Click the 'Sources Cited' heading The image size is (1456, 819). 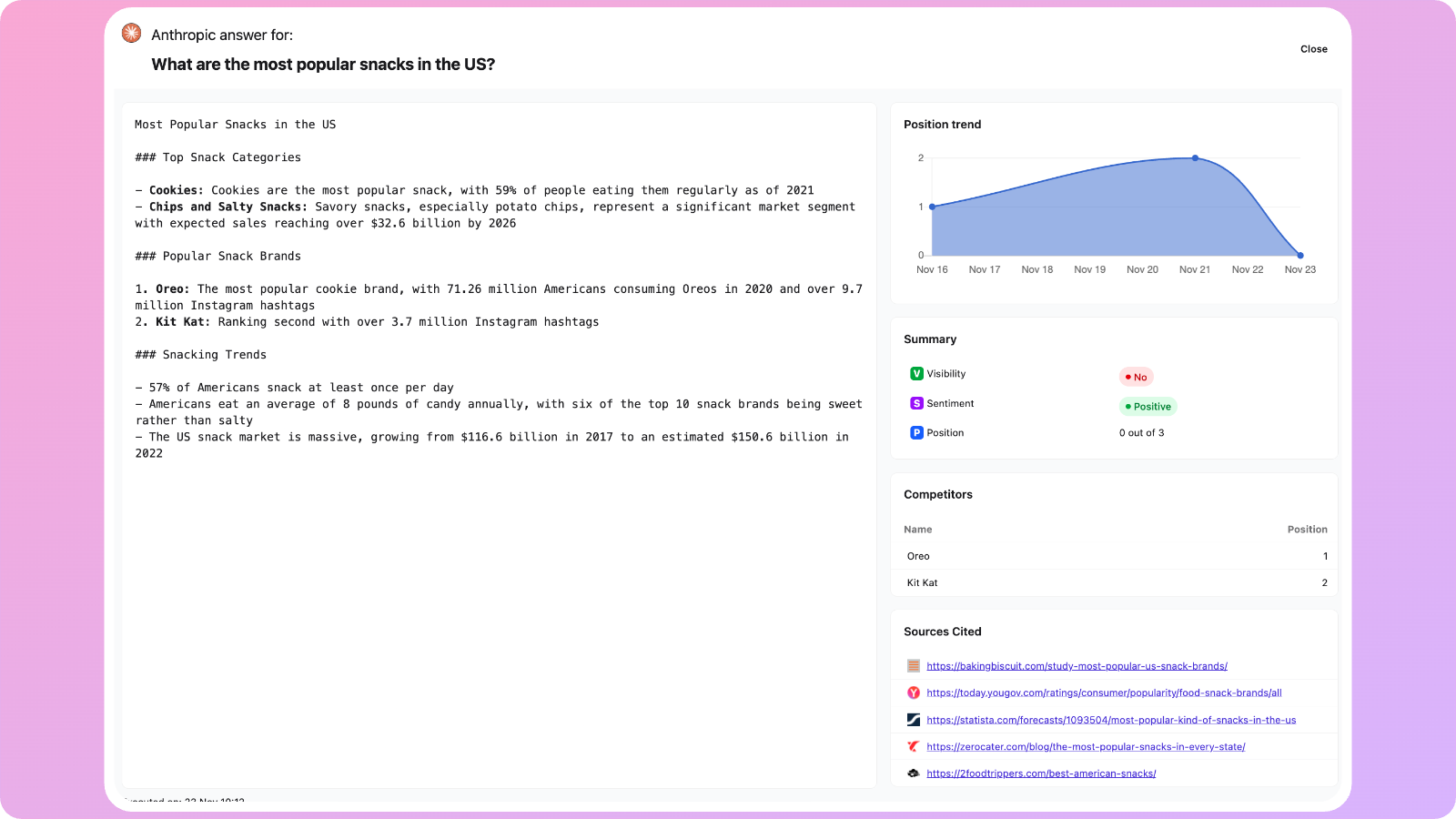pyautogui.click(x=942, y=632)
